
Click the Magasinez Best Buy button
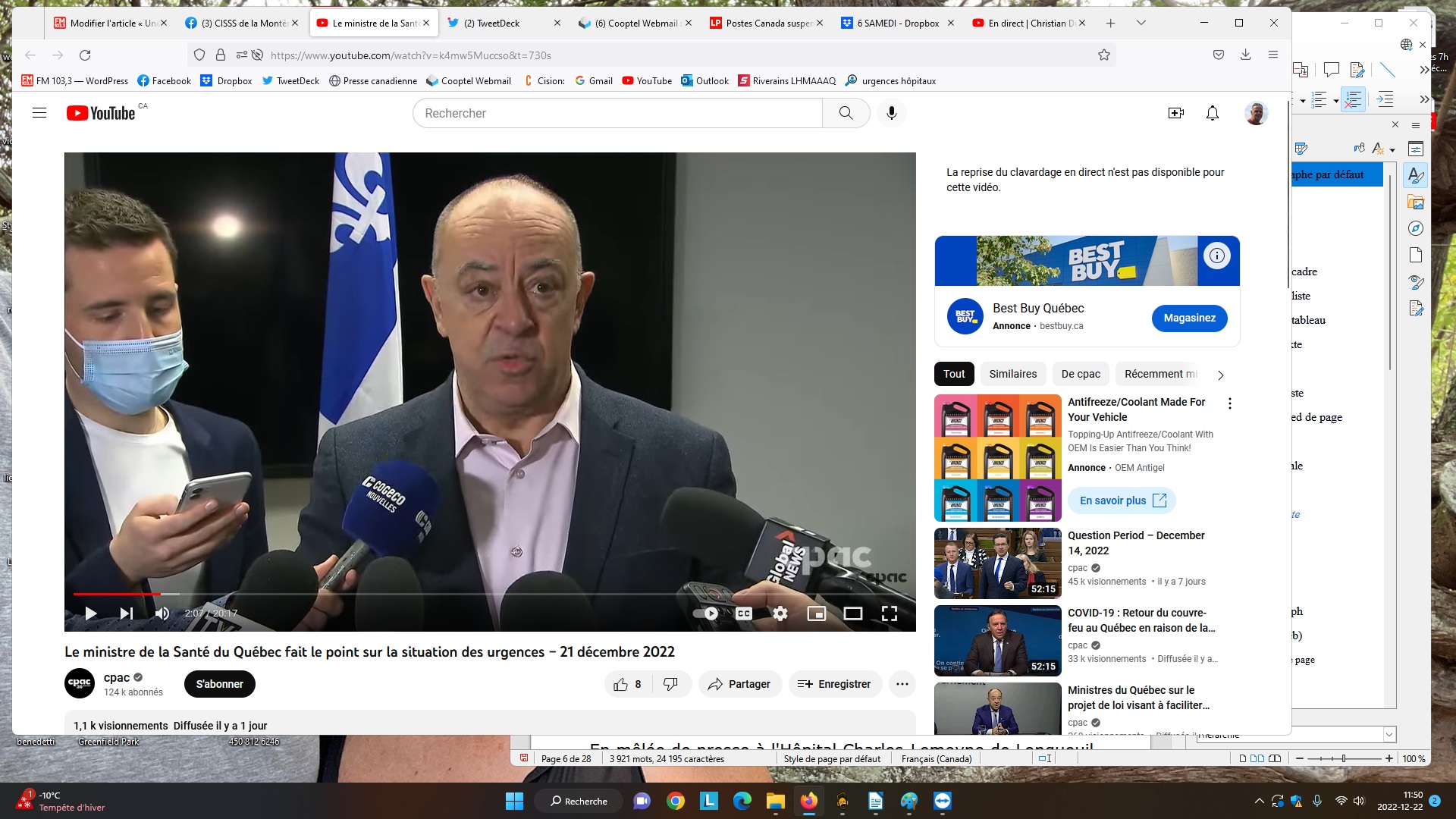click(1189, 318)
